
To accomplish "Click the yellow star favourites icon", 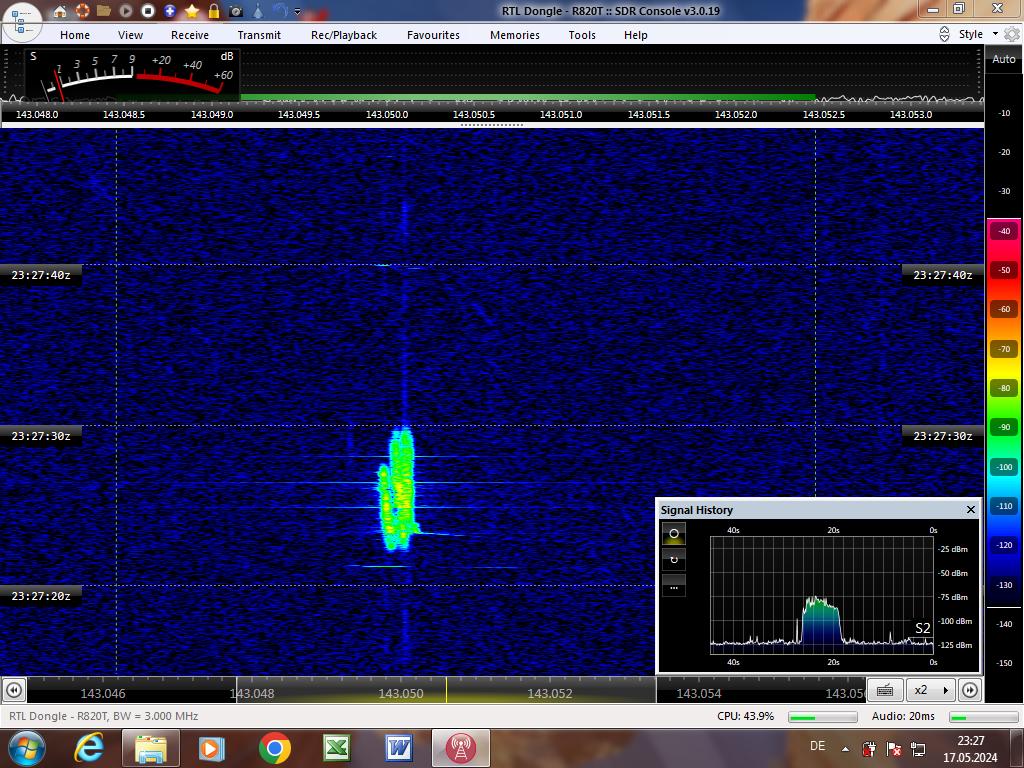I will point(192,10).
